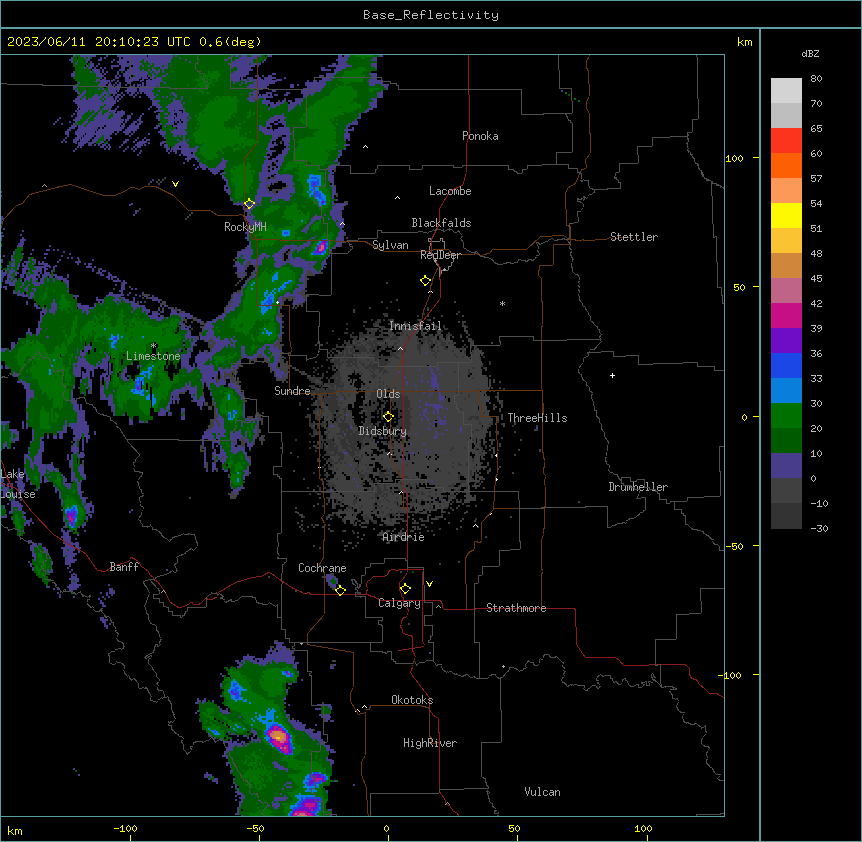Screen dimensions: 862x842
Task: Click the yellow diamond marker south of RedDeer
Action: 426,281
